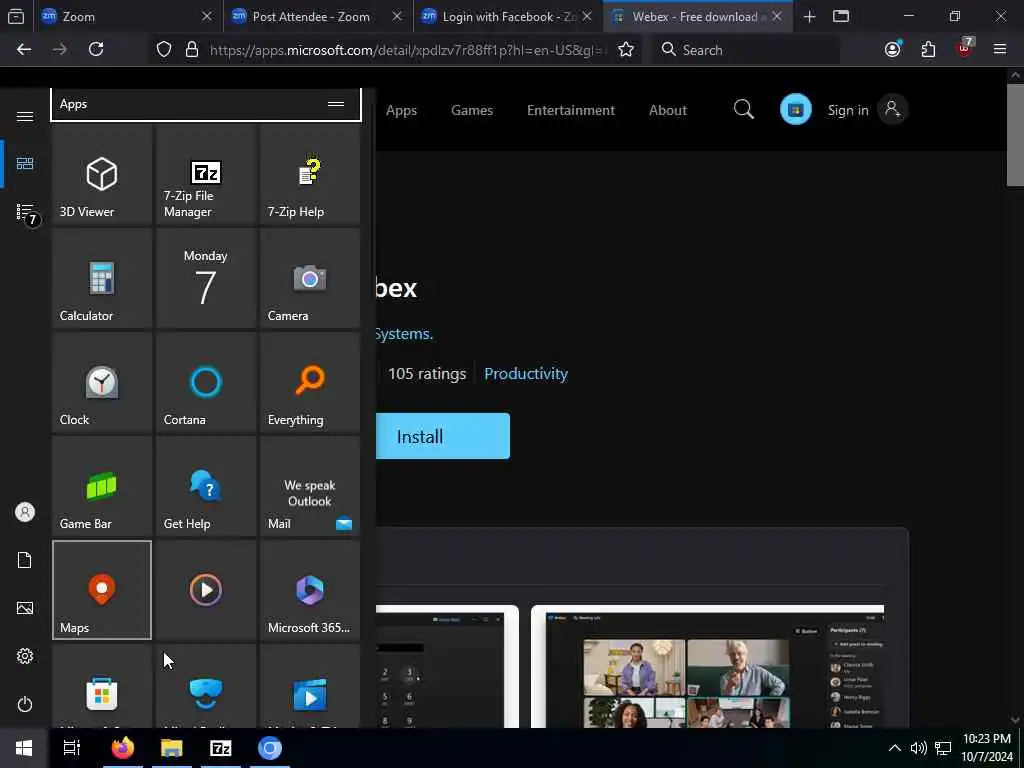Screen dimensions: 1024x768
Task: Open 7-Zip from the taskbar
Action: (x=221, y=748)
